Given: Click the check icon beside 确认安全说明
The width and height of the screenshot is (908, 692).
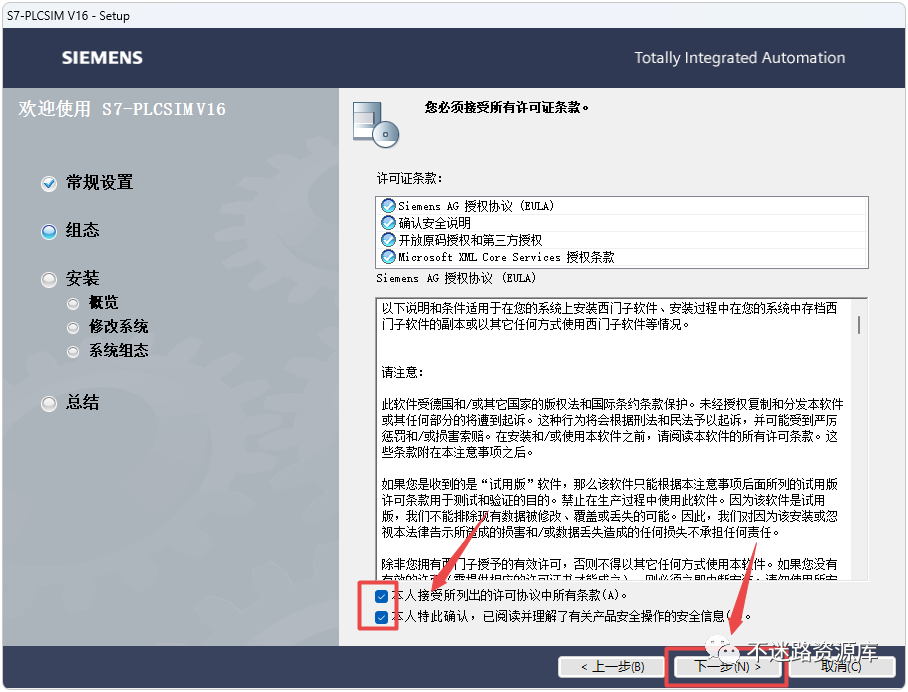Looking at the screenshot, I should click(388, 222).
